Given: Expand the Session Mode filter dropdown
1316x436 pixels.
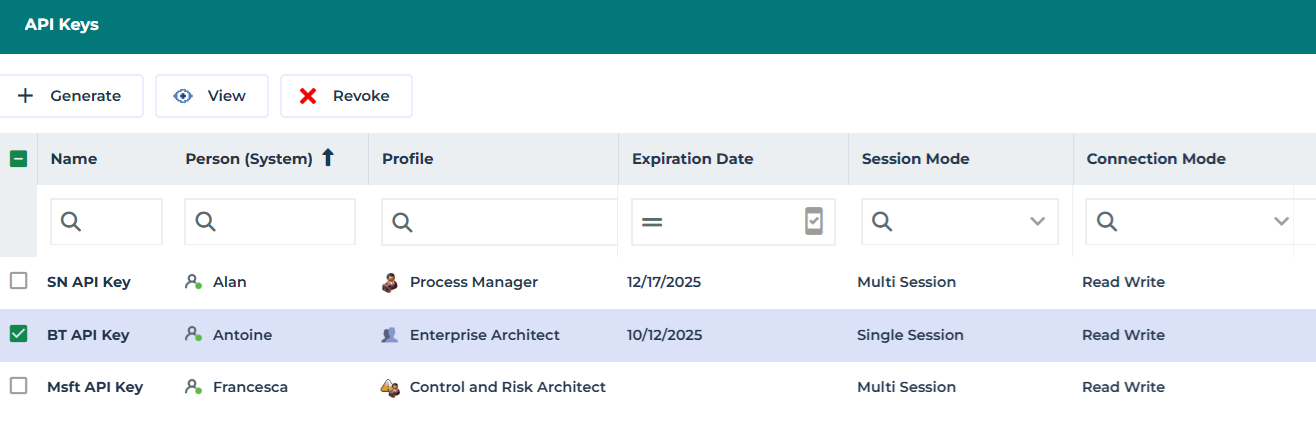Looking at the screenshot, I should (x=1037, y=222).
